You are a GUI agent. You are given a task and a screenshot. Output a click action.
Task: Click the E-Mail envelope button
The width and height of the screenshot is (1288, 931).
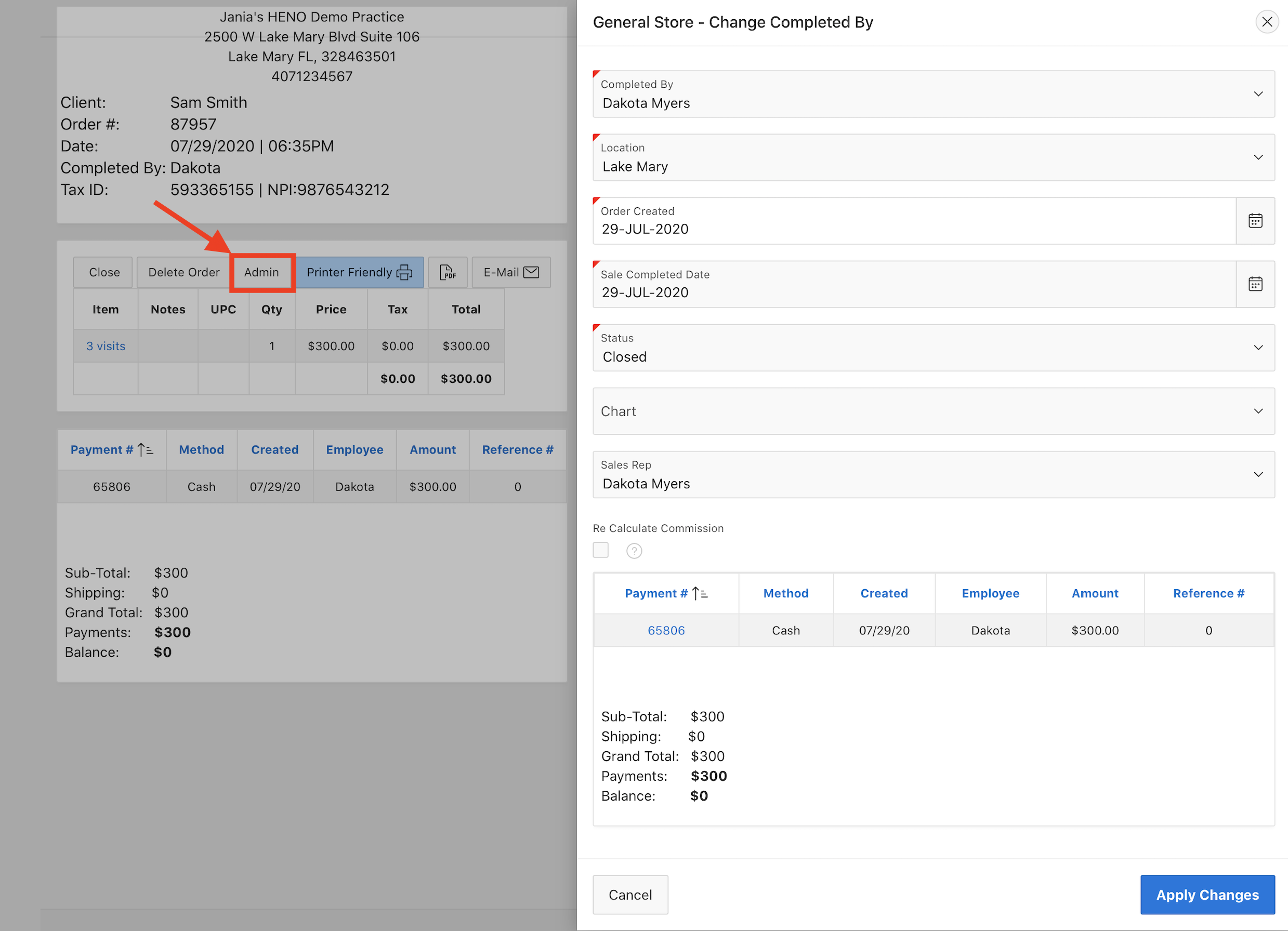point(510,272)
